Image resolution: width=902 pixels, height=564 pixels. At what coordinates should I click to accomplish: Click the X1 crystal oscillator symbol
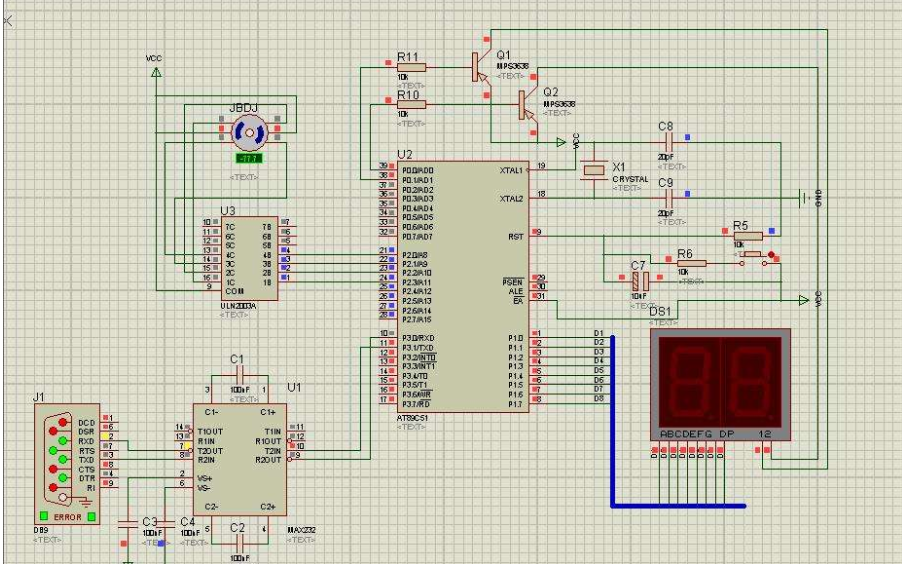pos(594,171)
